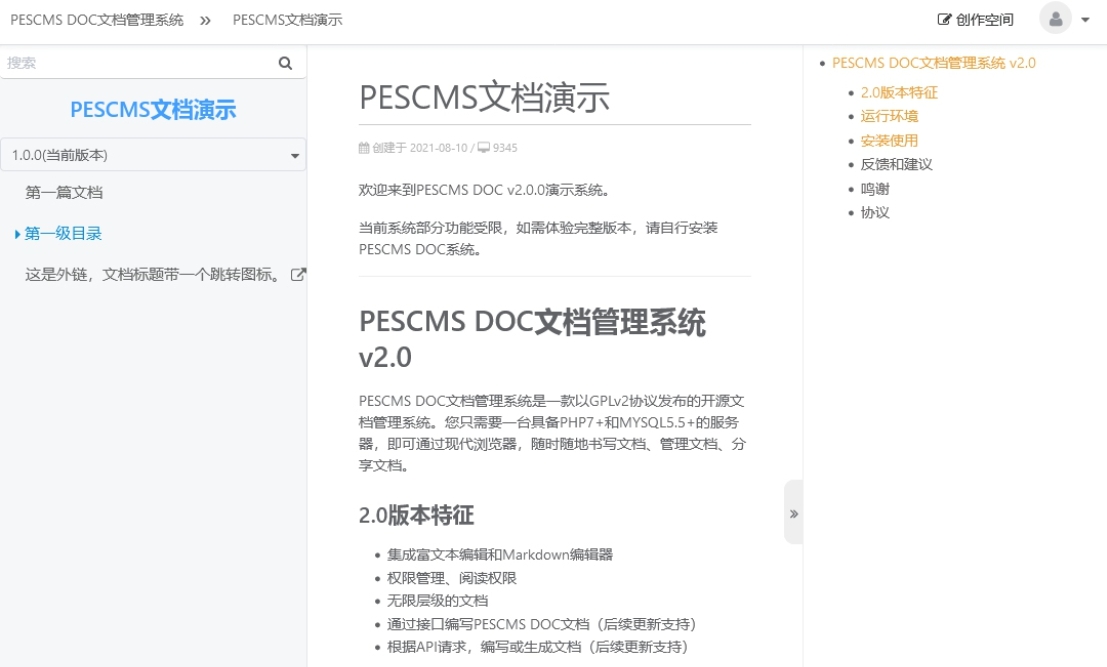Open 反馈和建议 from the right outline
Viewport: 1107px width, 667px height.
(896, 164)
